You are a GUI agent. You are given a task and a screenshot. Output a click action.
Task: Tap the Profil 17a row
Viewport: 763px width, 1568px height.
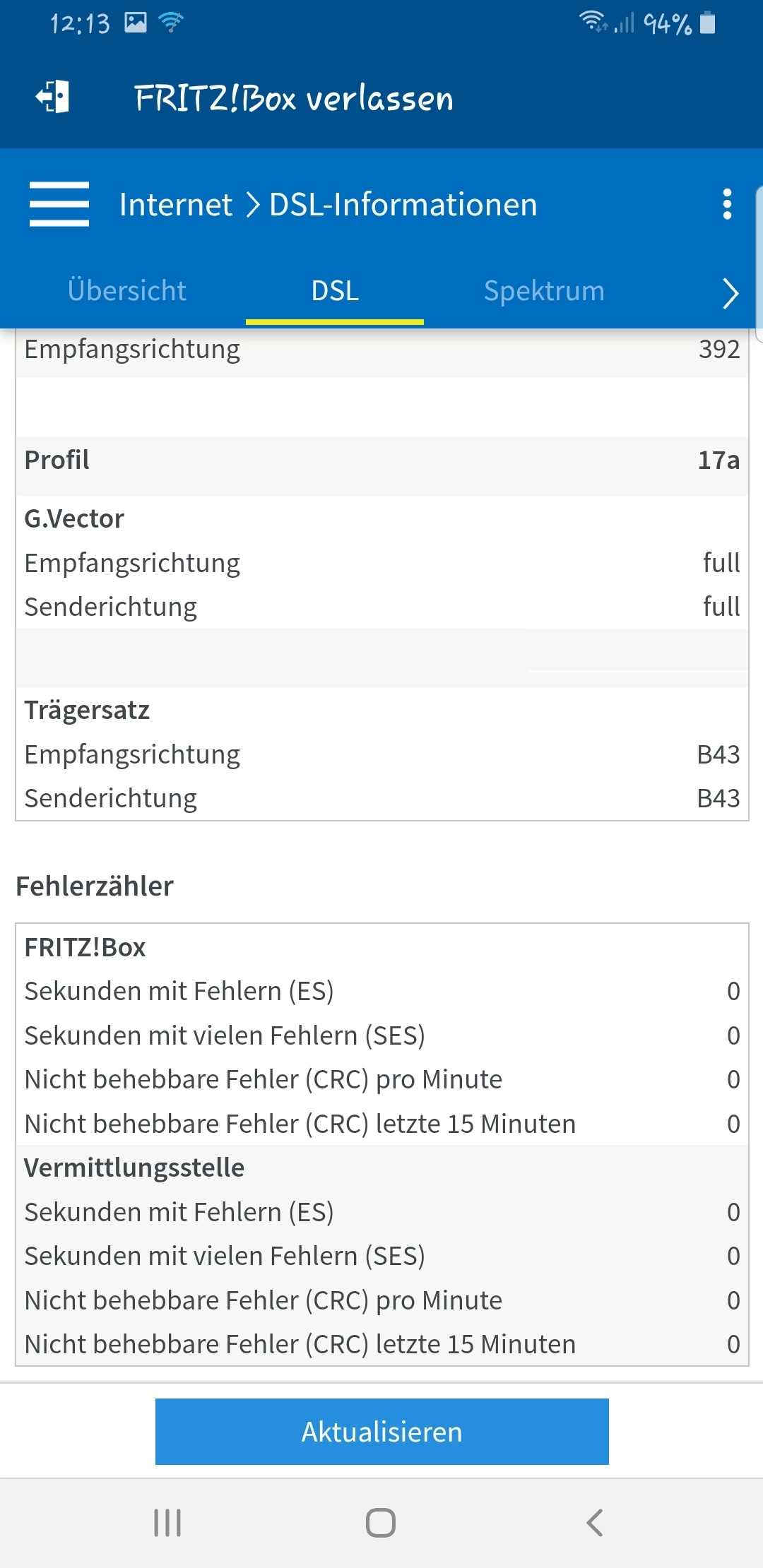pos(381,461)
